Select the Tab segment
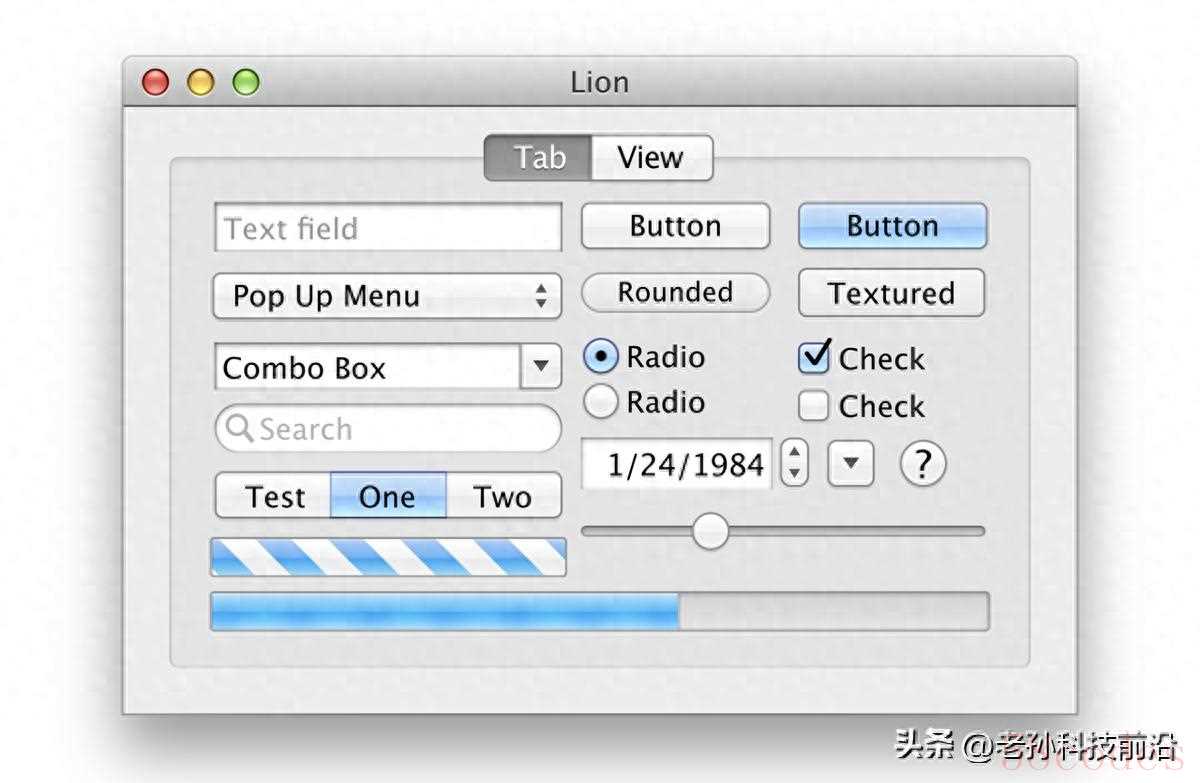This screenshot has width=1200, height=783. pos(539,158)
